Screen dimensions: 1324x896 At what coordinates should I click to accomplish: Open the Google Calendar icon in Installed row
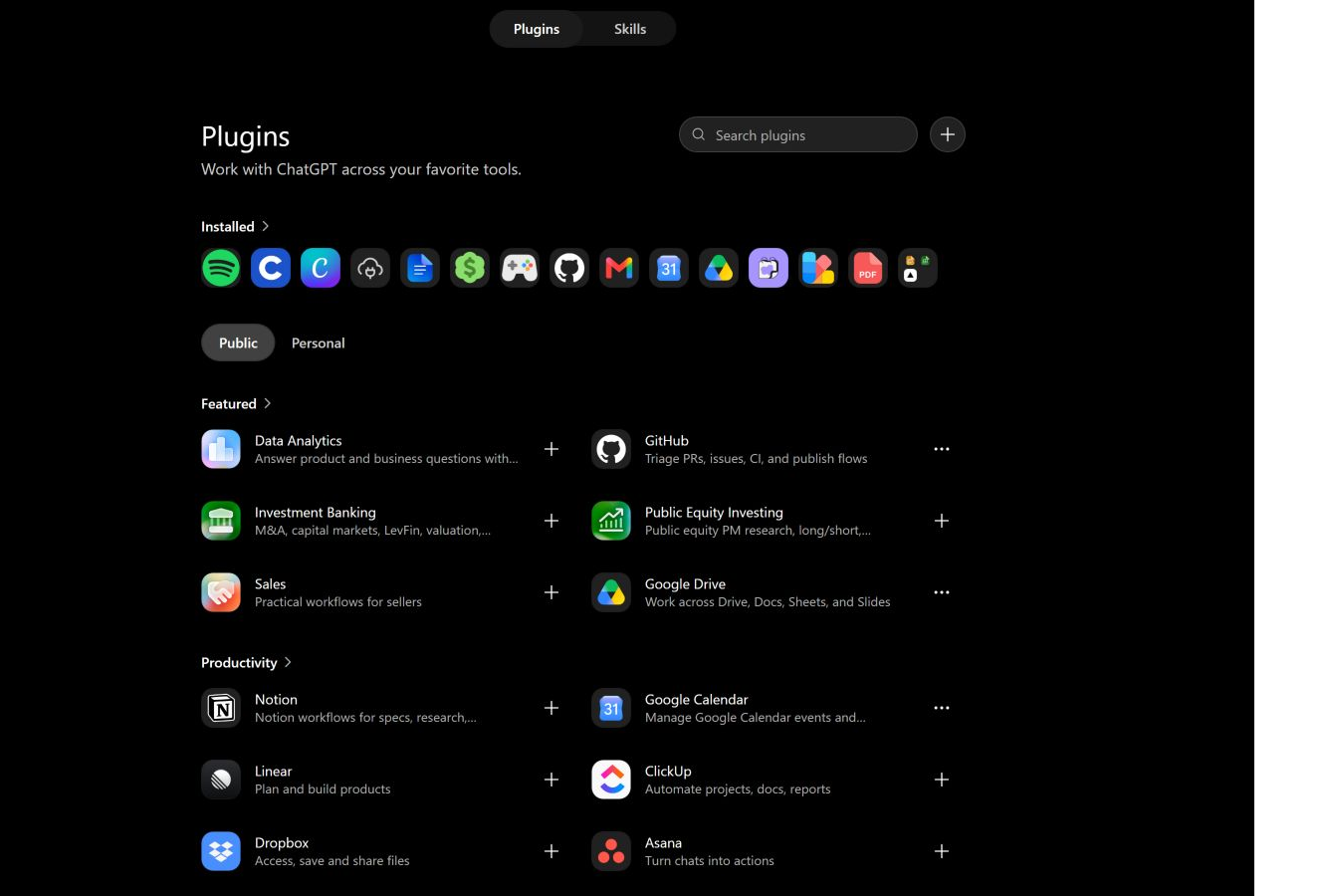point(669,268)
